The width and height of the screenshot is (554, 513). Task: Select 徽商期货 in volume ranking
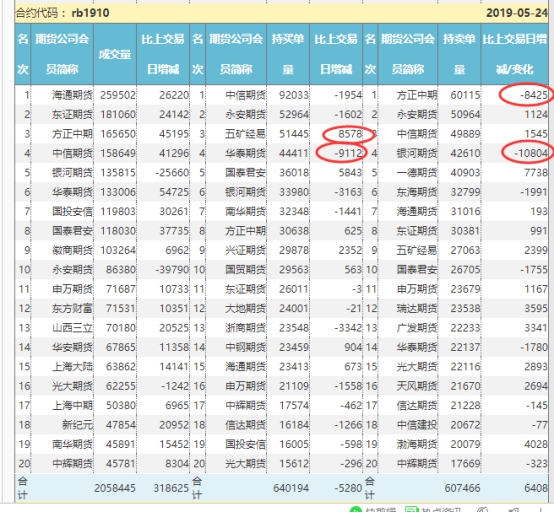[x=72, y=250]
